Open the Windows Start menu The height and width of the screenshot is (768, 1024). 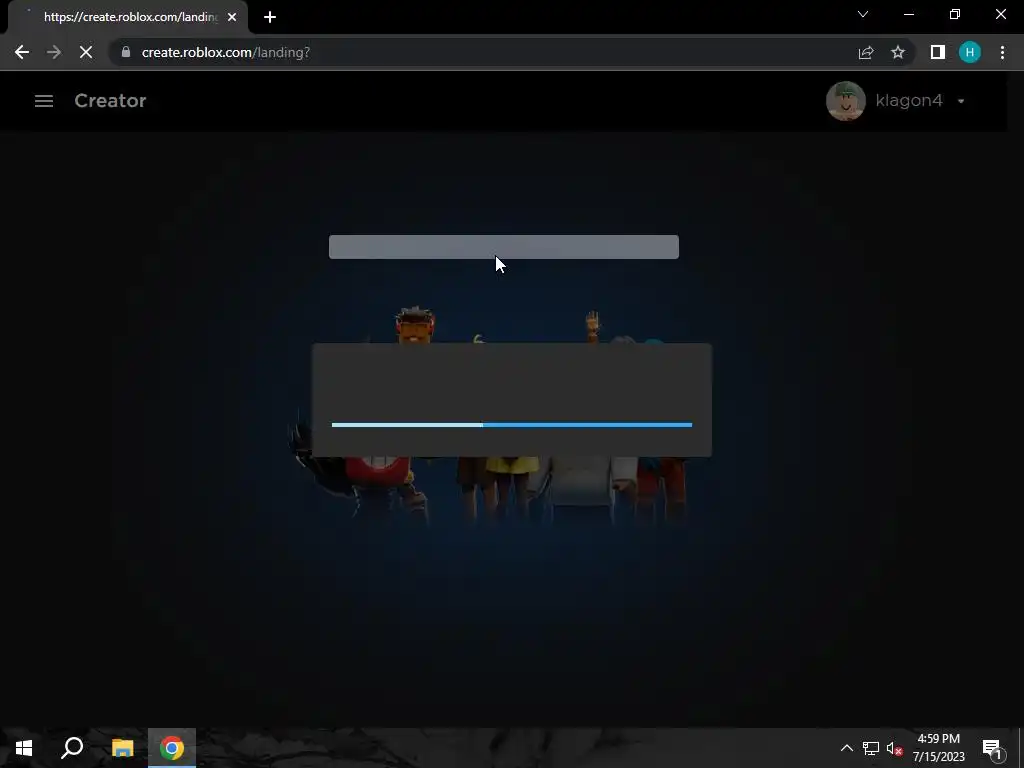point(24,748)
